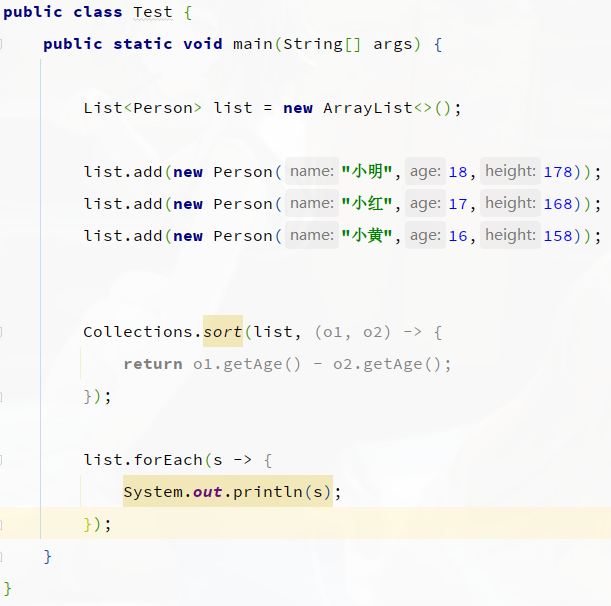This screenshot has height=606, width=611.
Task: Click the o2.getAge() call
Action: 387,364
